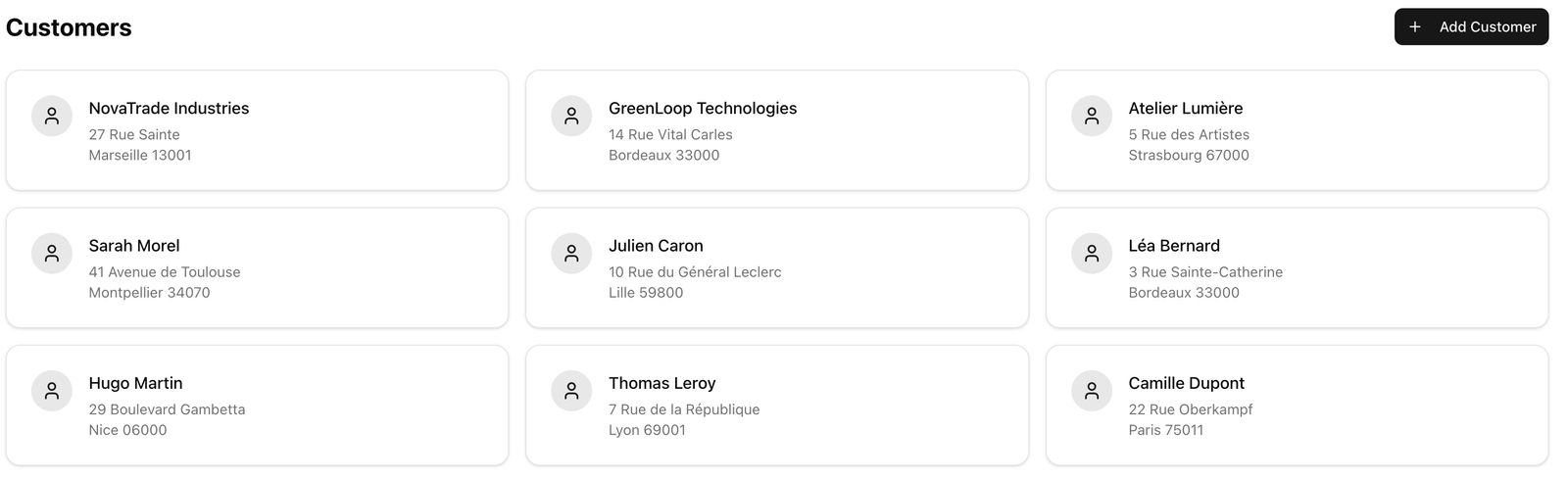The image size is (1568, 479).
Task: Select Camille Dupont's Rue Oberkampf address
Action: click(x=1190, y=409)
